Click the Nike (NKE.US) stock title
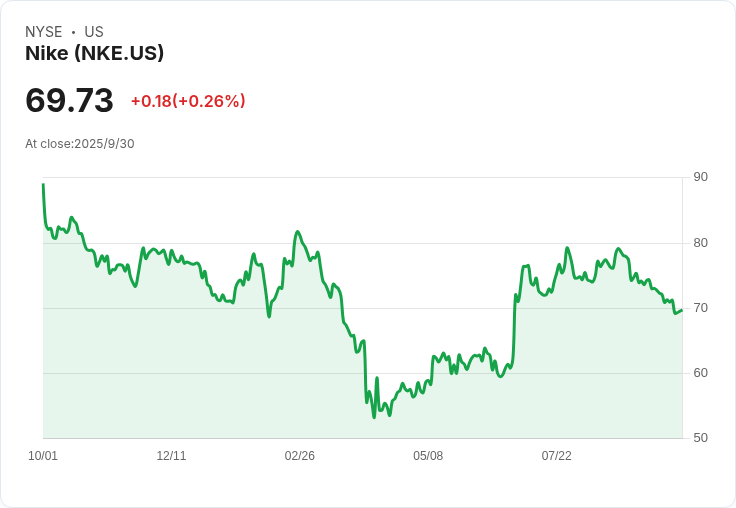 point(94,54)
